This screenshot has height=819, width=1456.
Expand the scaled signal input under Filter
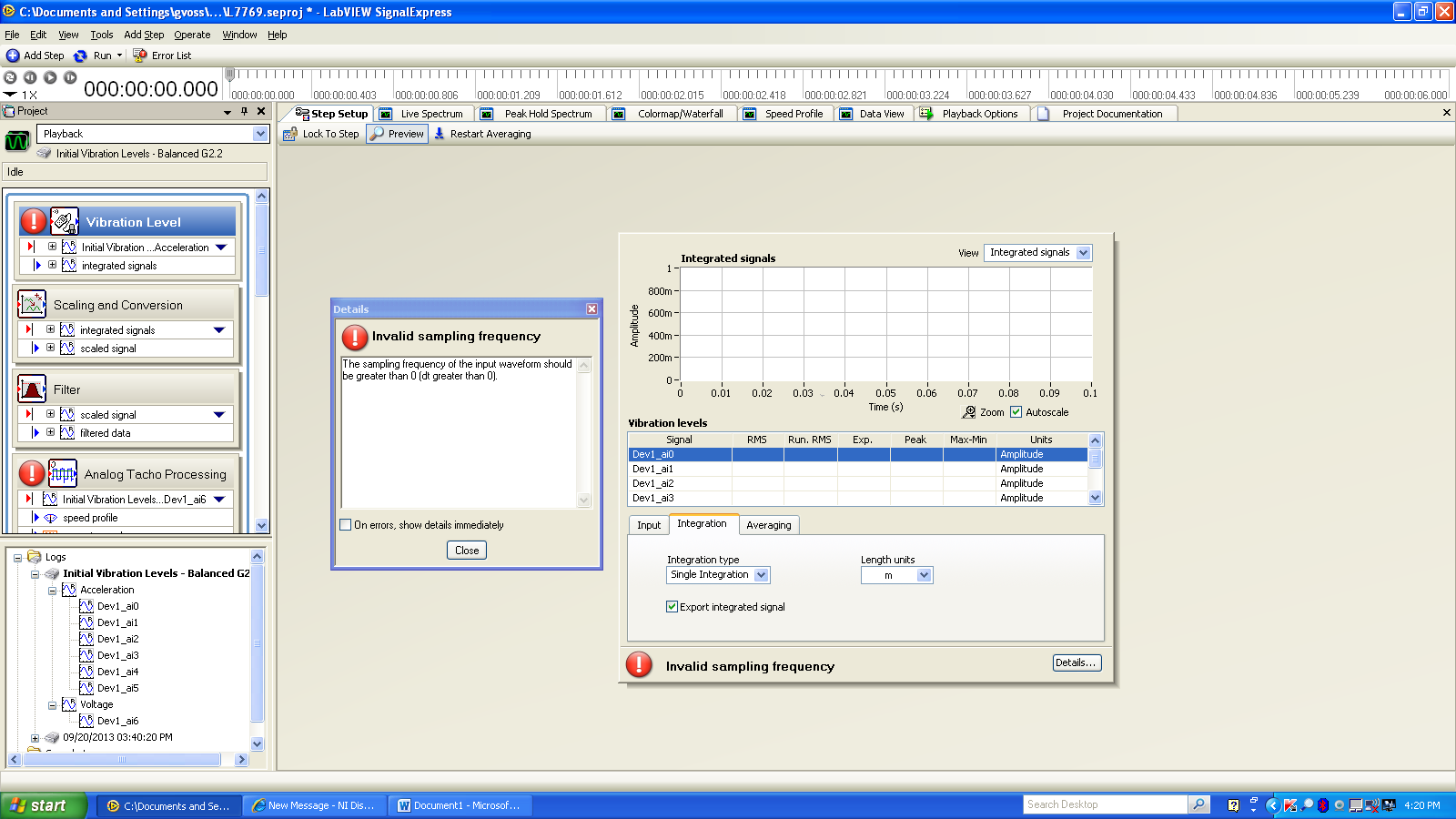click(x=50, y=414)
